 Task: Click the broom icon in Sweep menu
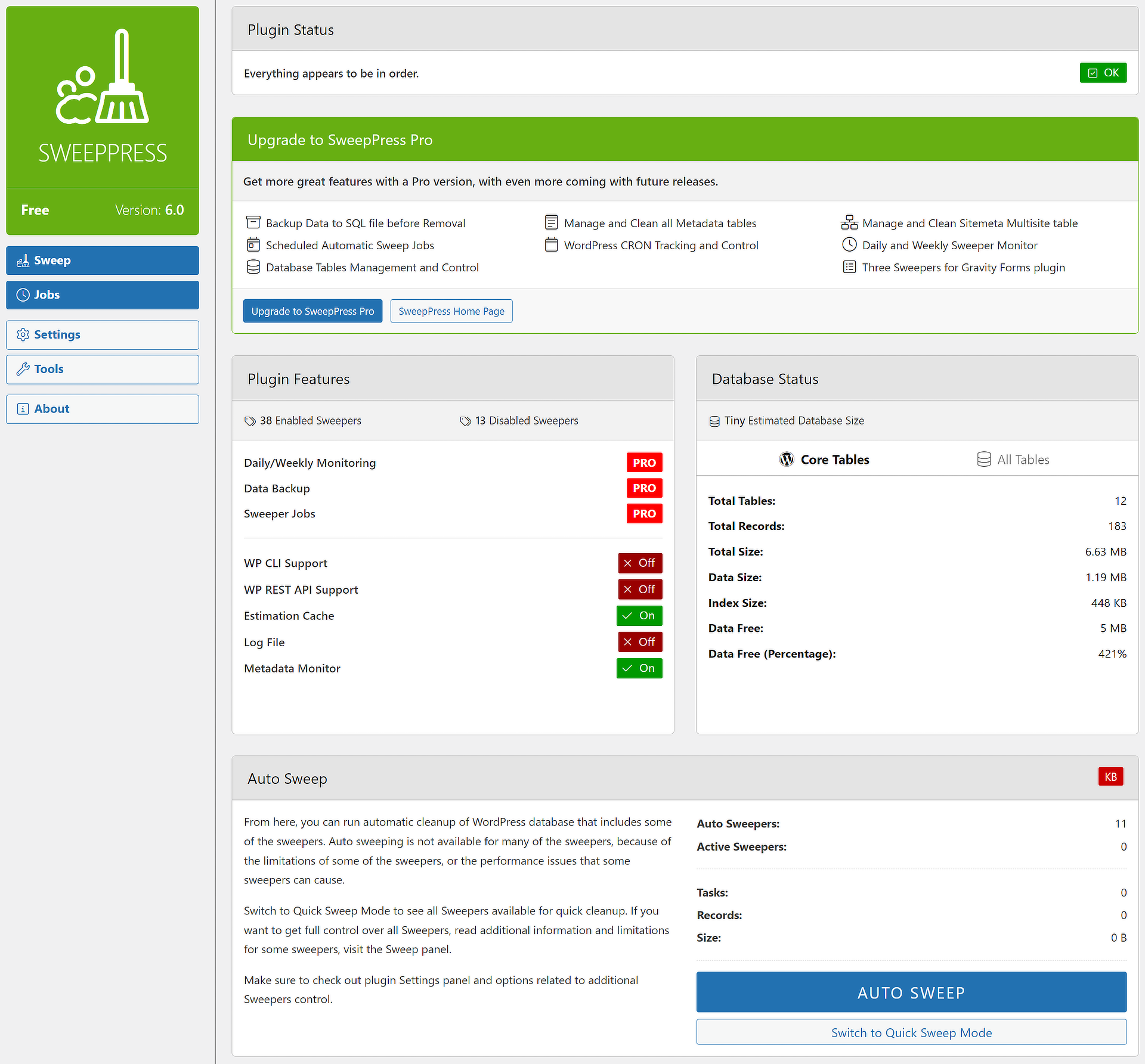23,260
